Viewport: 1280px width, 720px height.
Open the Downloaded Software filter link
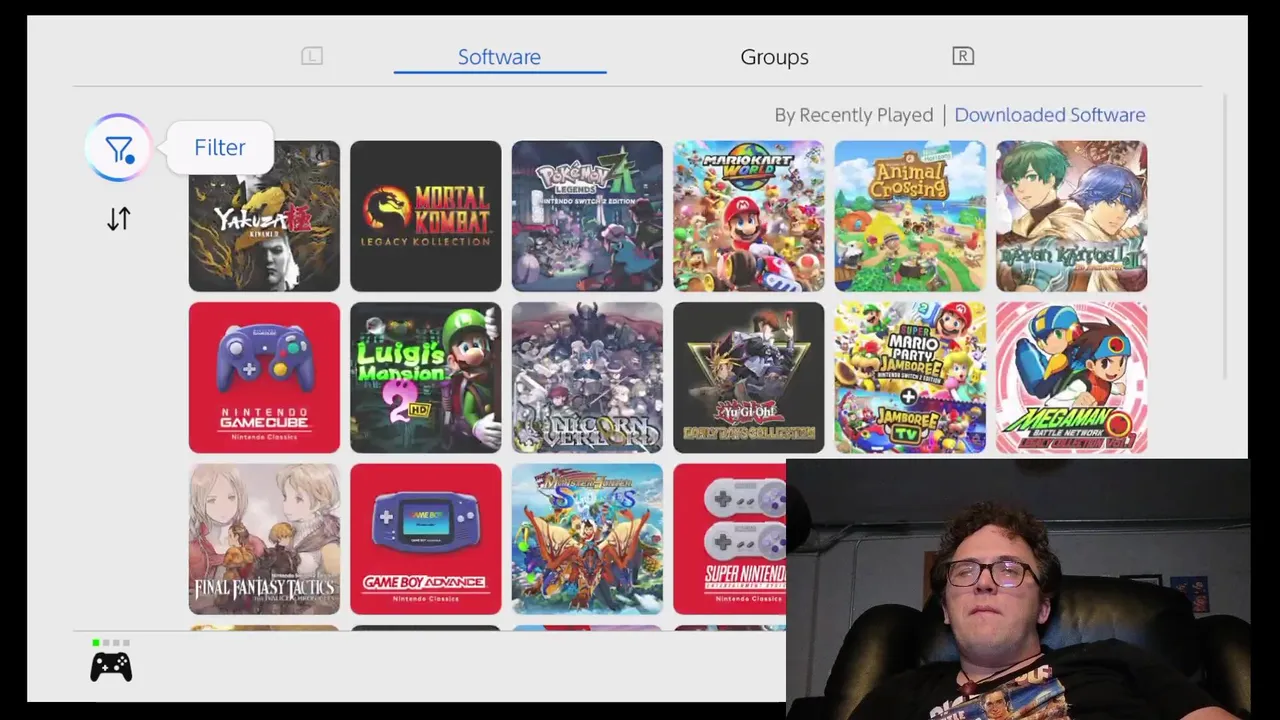click(x=1050, y=115)
